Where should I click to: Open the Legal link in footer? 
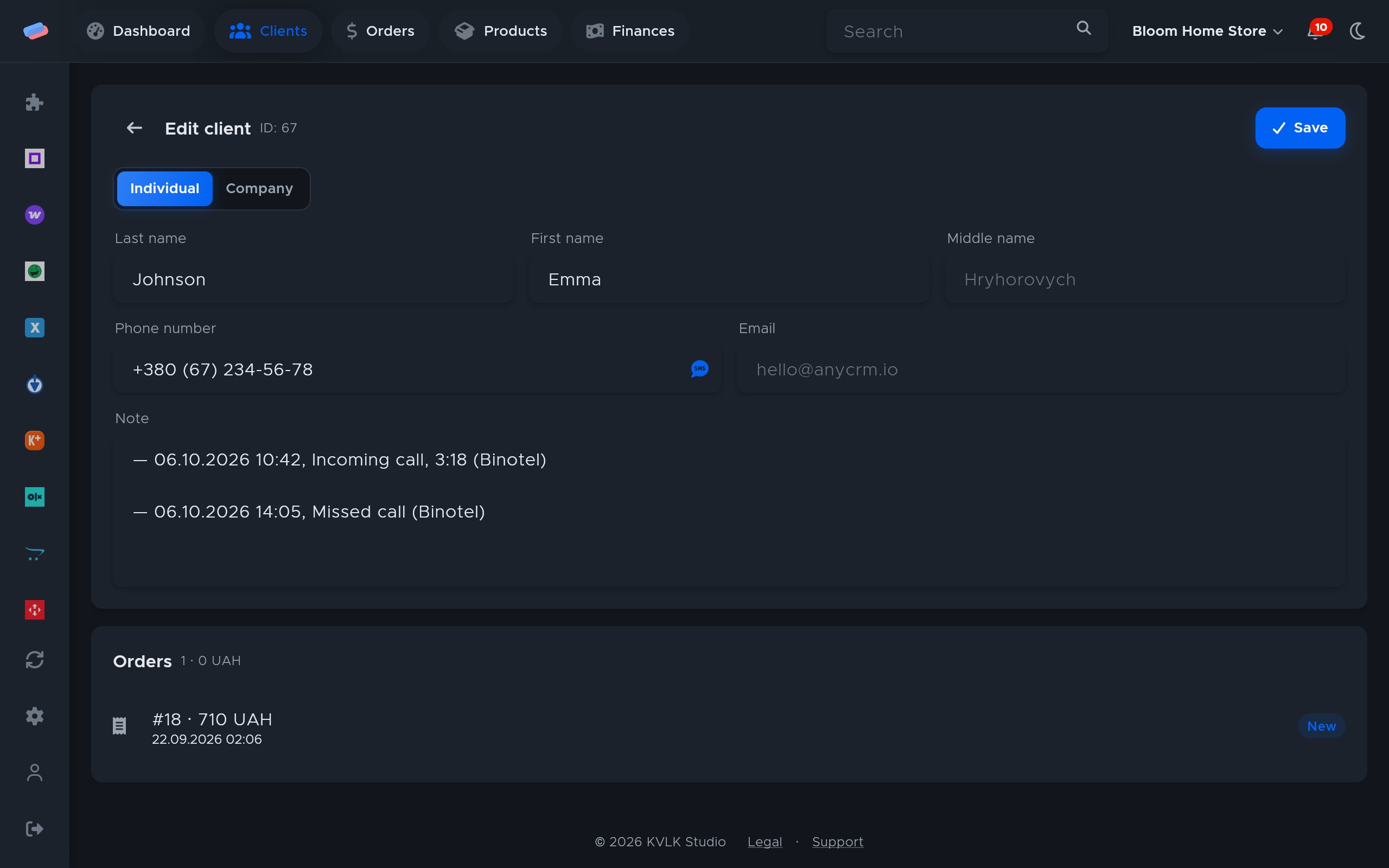click(x=764, y=841)
